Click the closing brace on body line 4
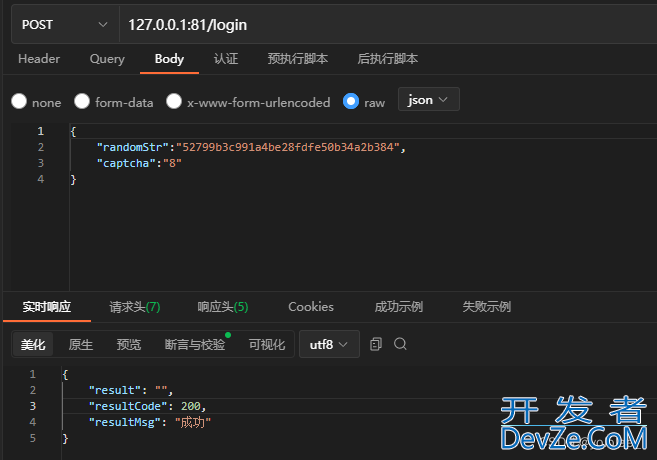Image resolution: width=657 pixels, height=460 pixels. [73, 179]
